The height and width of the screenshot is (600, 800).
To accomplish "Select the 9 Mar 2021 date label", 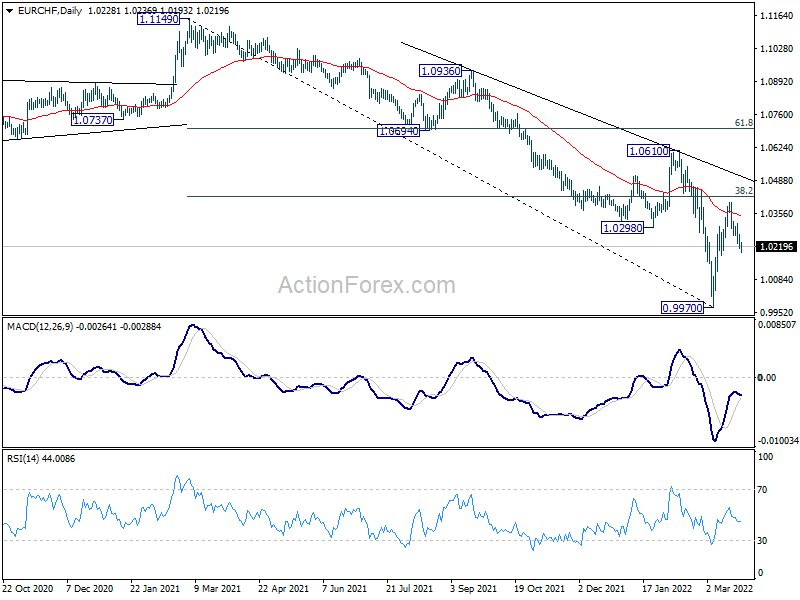I will coord(217,589).
